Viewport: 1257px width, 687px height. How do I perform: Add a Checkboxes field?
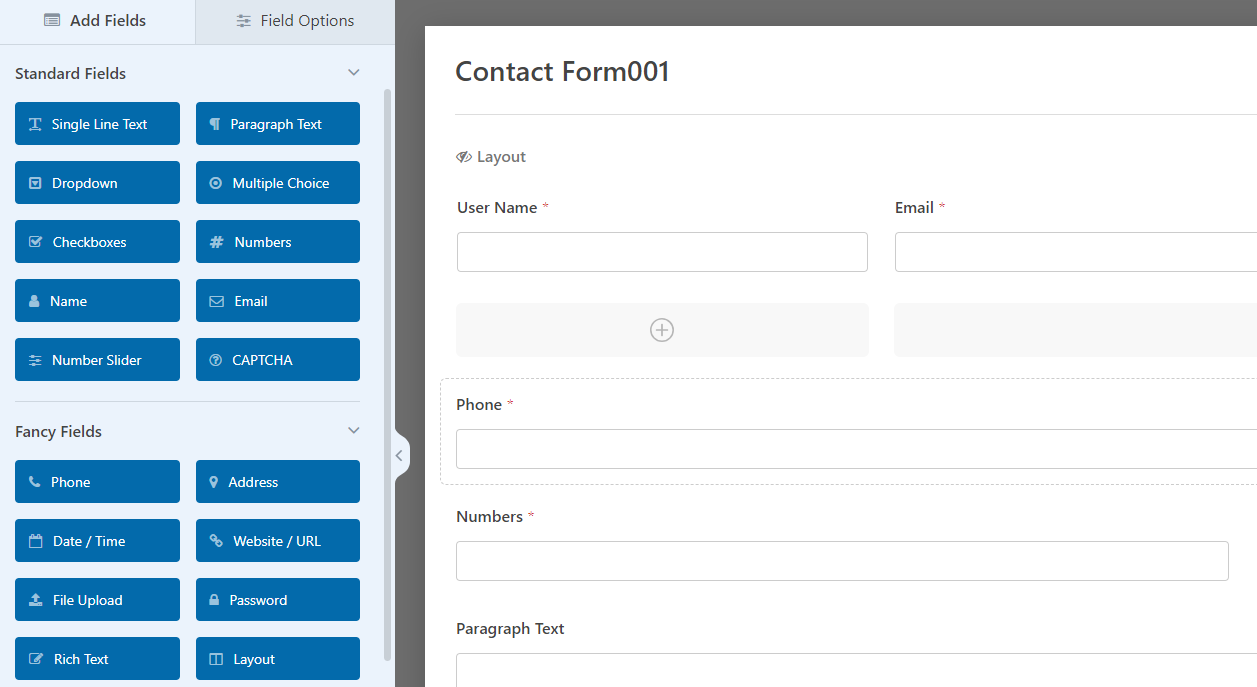[x=97, y=242]
